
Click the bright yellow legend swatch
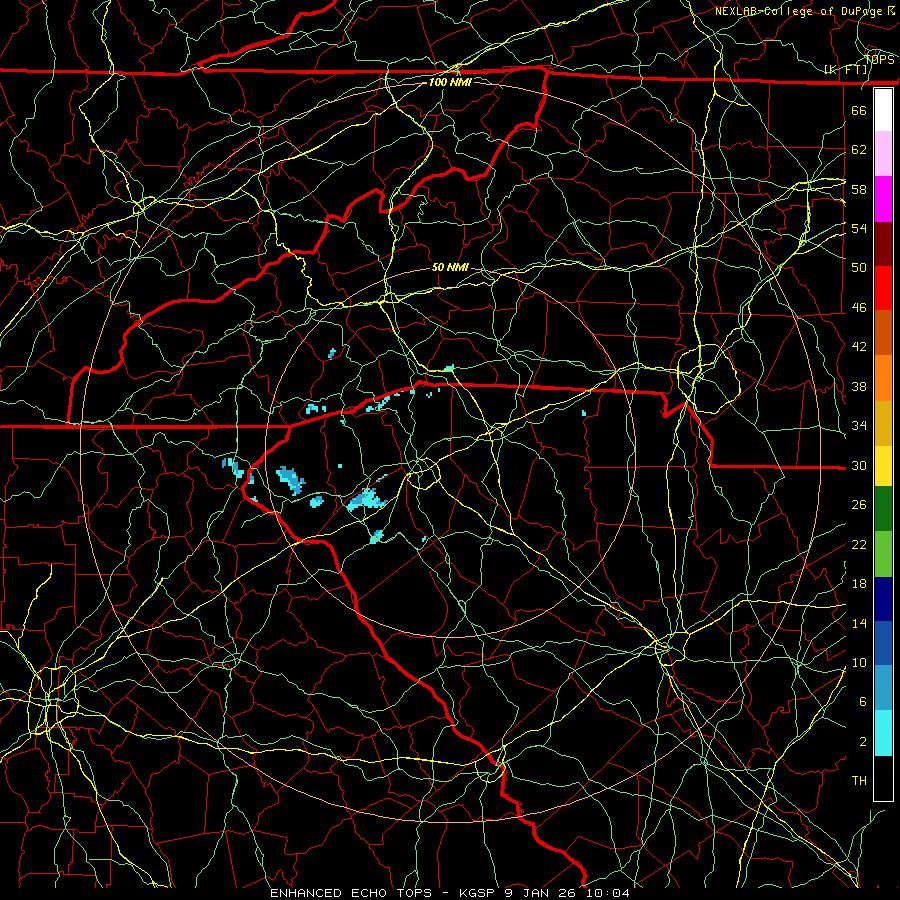883,466
